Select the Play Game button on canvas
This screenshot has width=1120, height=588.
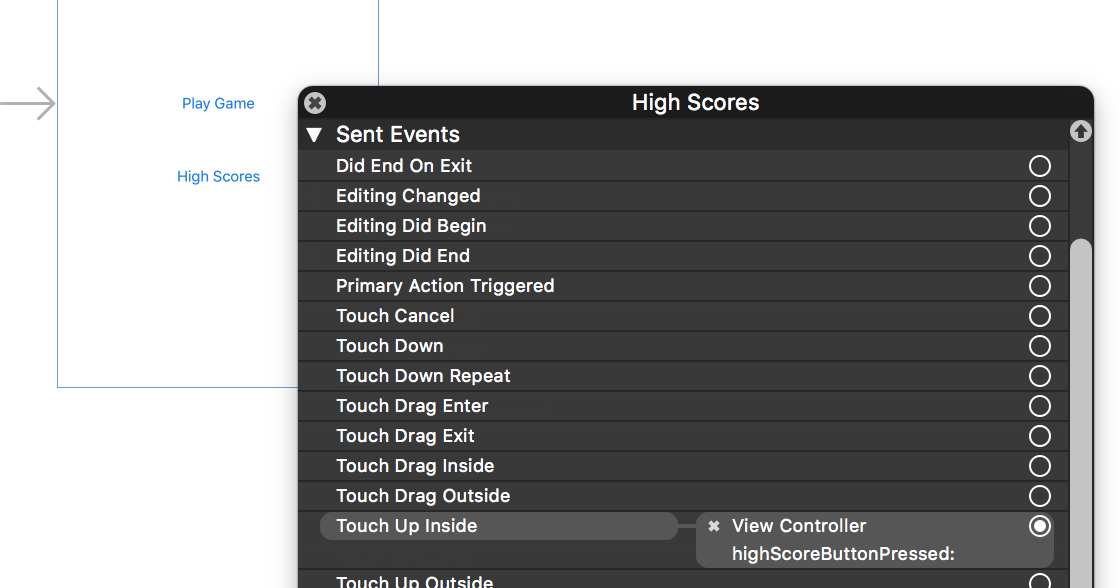[218, 104]
